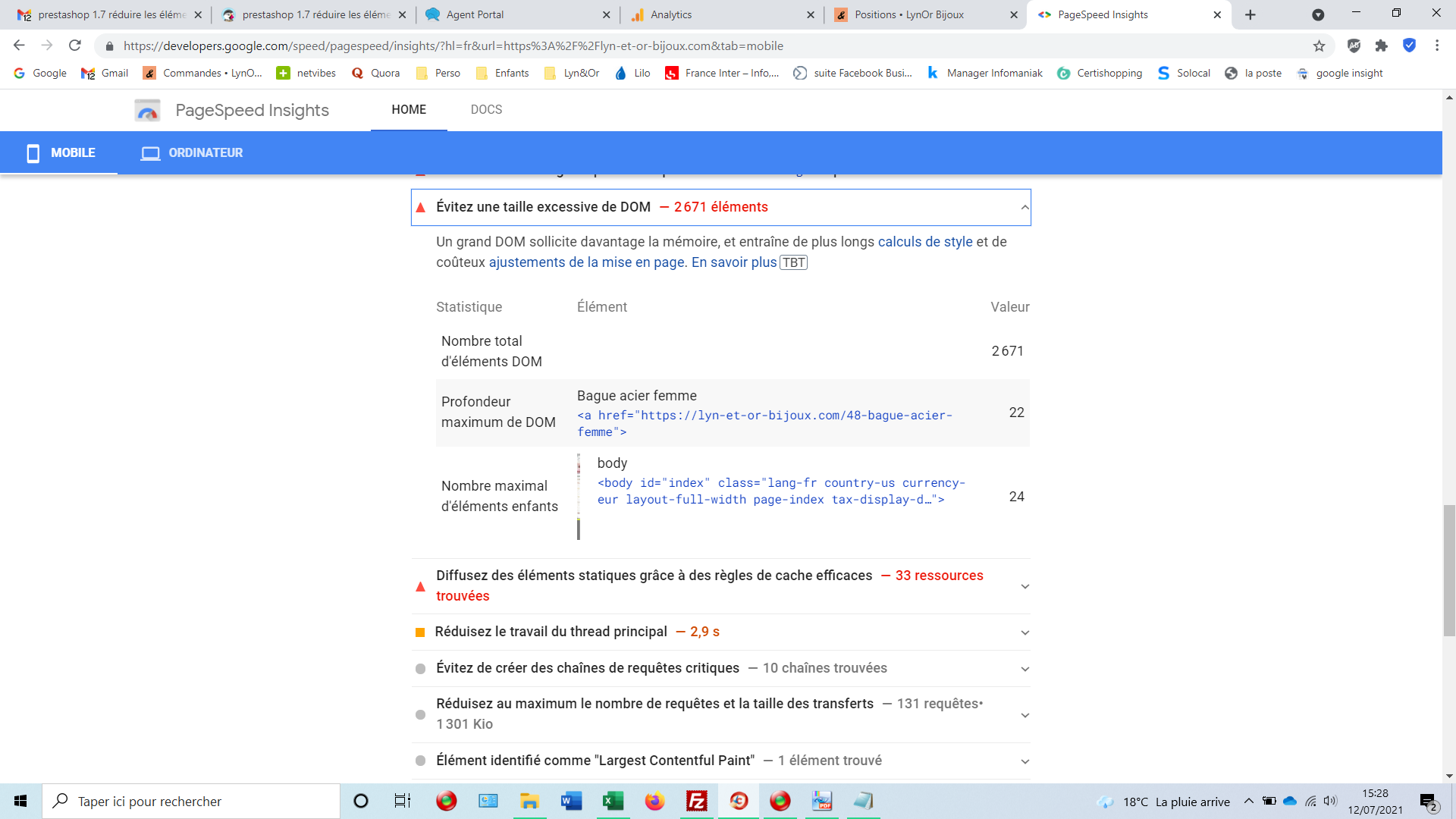Follow the 'calculs de style' link

tap(925, 242)
